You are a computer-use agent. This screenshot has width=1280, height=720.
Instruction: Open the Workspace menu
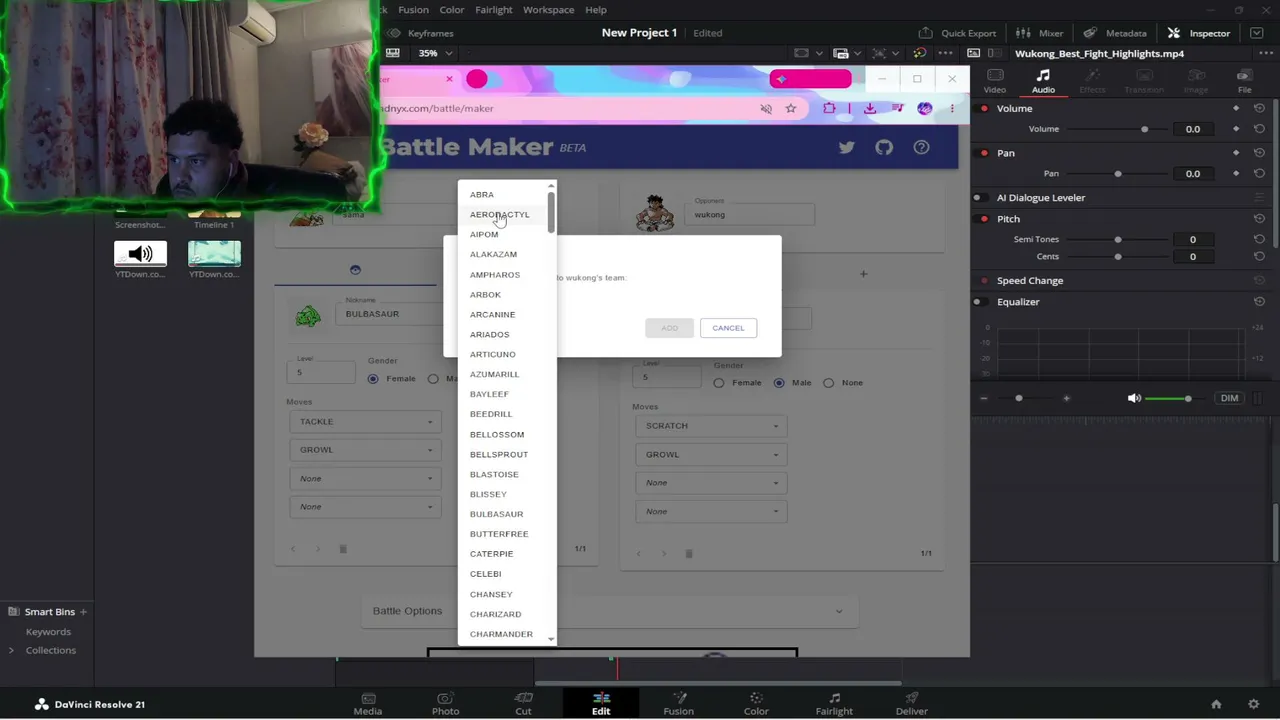548,10
